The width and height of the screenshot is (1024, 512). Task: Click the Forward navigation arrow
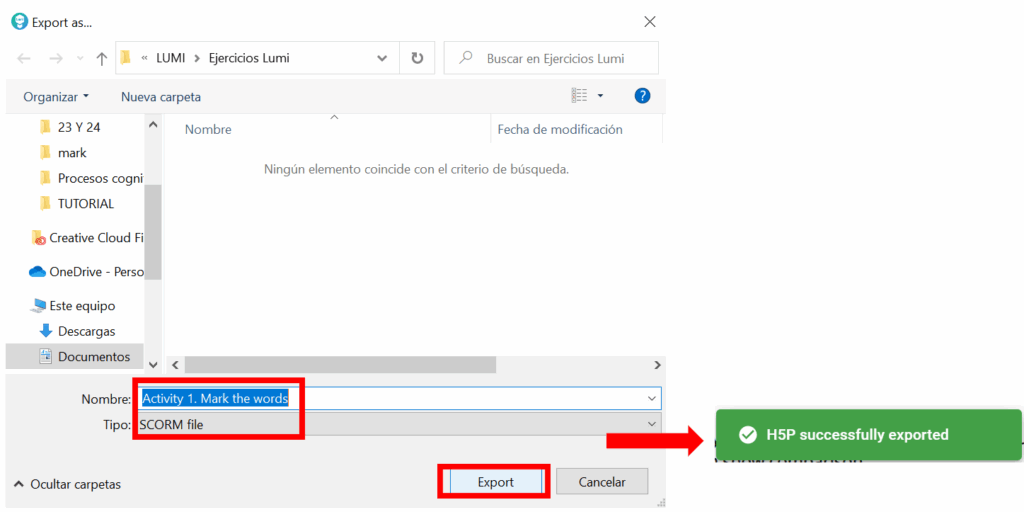coord(56,59)
